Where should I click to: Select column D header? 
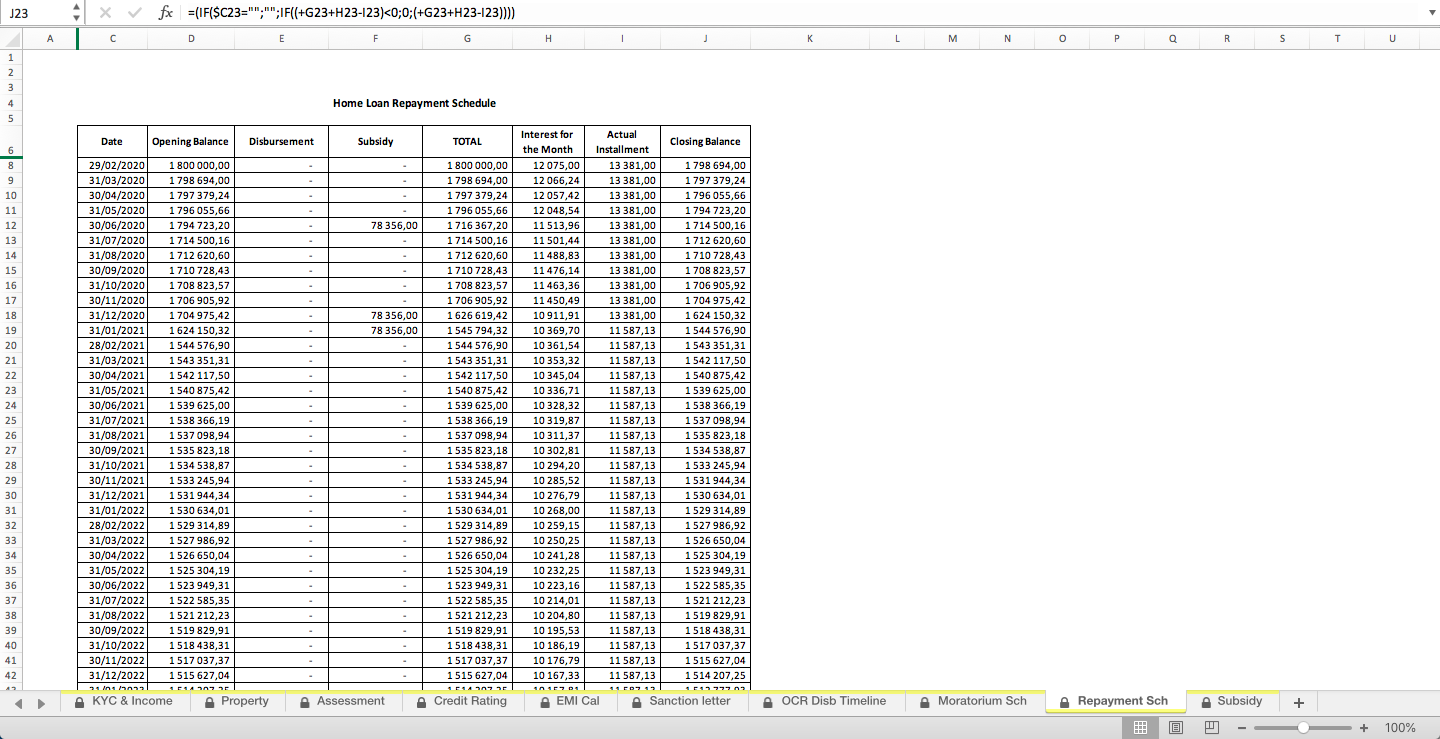(x=191, y=38)
